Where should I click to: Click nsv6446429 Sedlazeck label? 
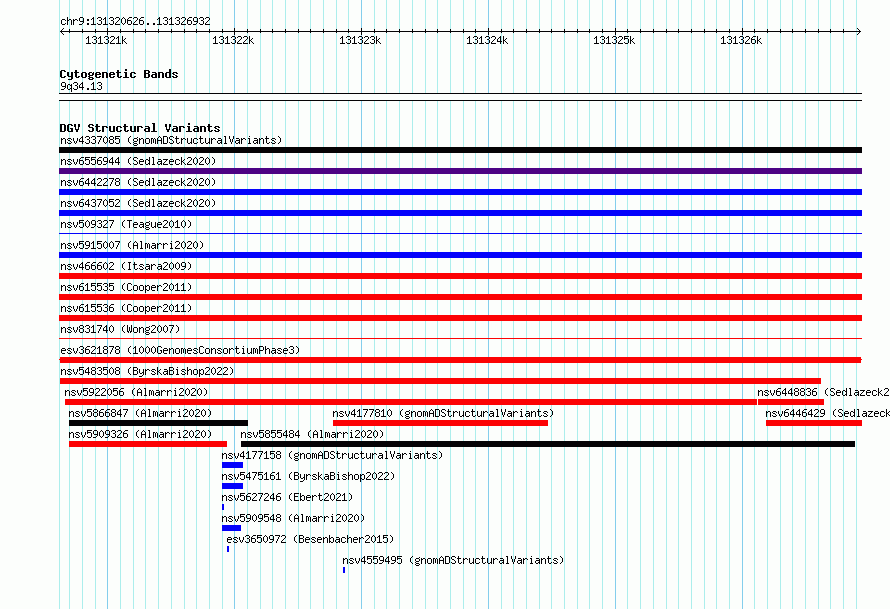[x=827, y=413]
